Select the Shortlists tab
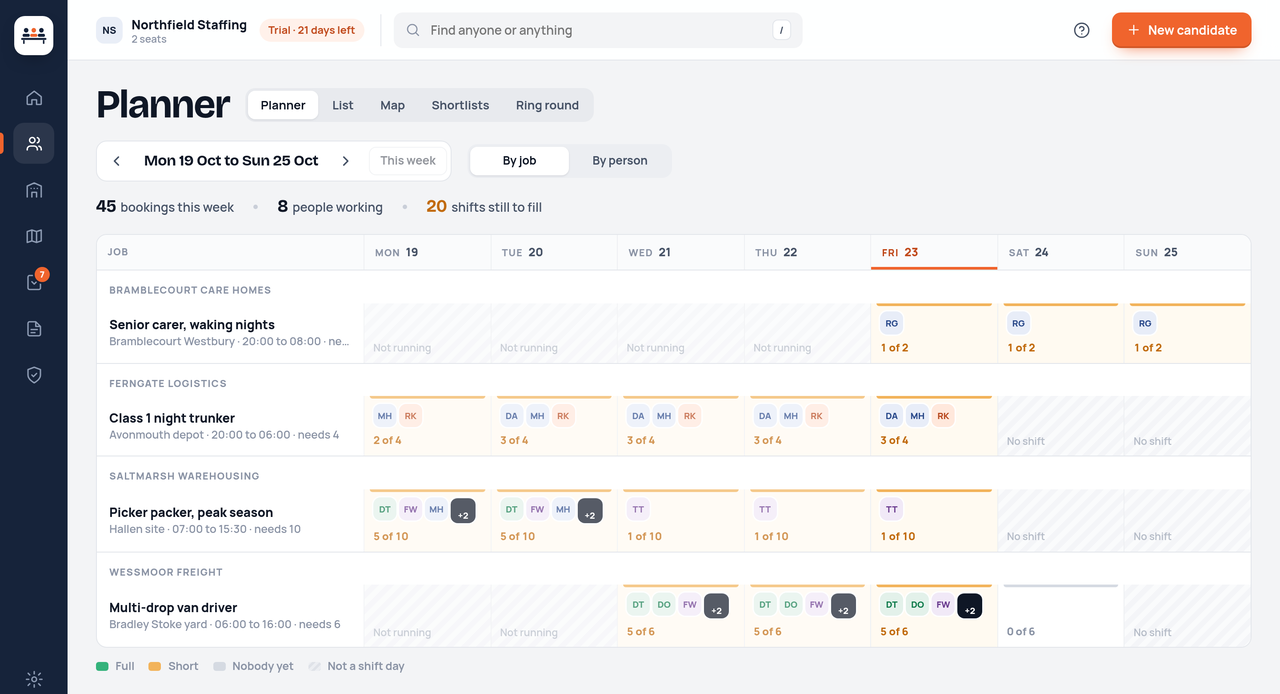 pos(460,105)
